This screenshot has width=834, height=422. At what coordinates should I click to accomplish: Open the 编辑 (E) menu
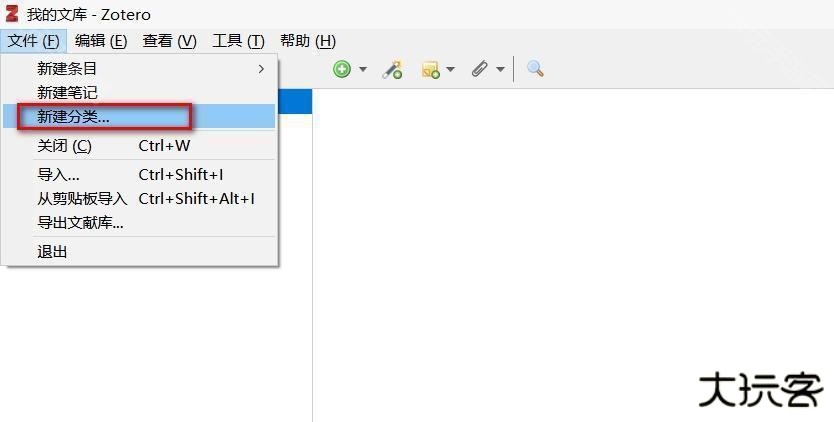[101, 41]
